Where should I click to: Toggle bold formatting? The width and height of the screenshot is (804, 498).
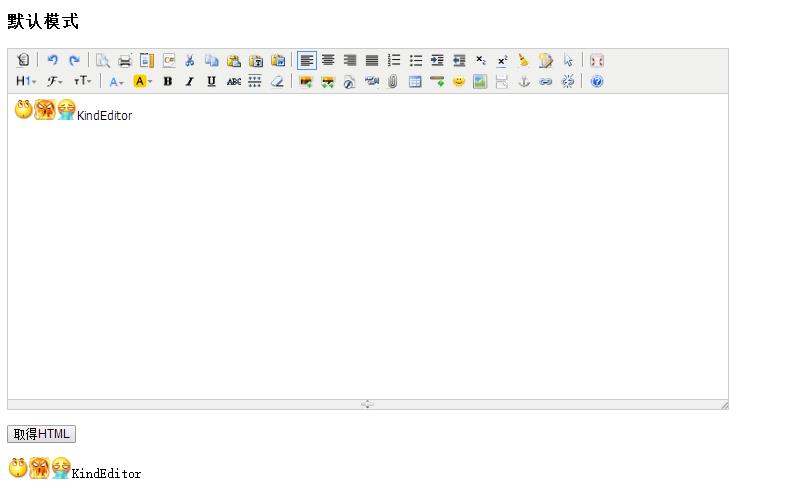tap(168, 81)
